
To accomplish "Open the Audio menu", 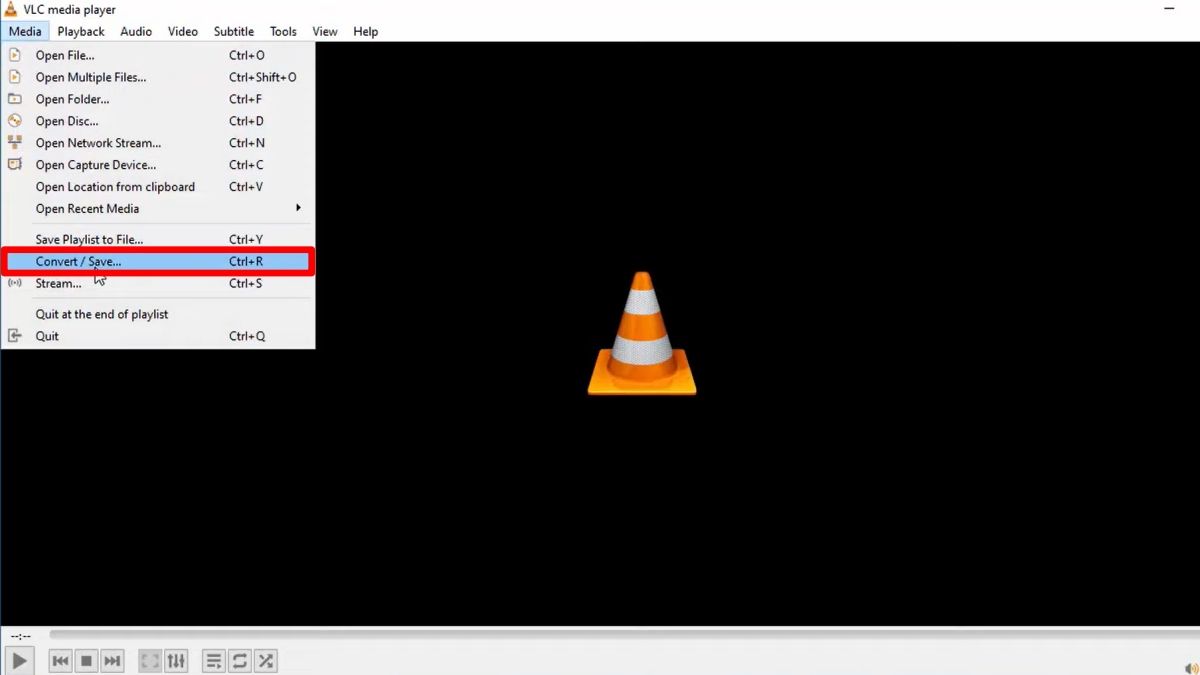I will [136, 31].
